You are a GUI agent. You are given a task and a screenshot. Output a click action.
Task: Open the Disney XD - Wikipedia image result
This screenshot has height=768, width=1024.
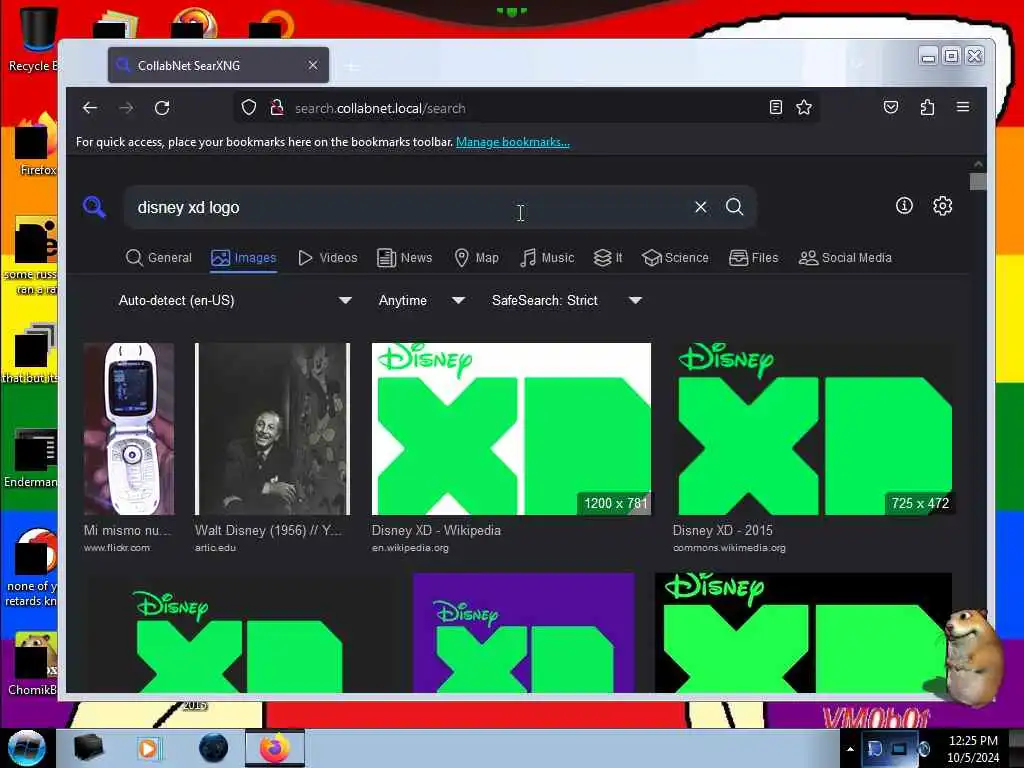coord(511,428)
